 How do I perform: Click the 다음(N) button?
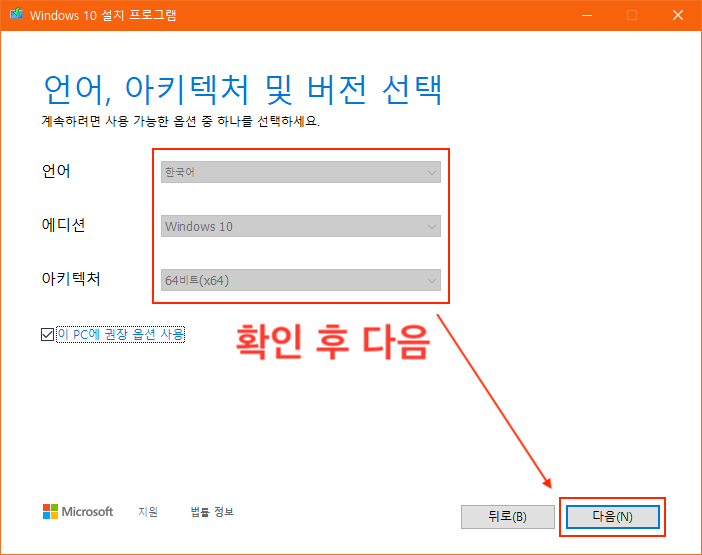click(612, 517)
